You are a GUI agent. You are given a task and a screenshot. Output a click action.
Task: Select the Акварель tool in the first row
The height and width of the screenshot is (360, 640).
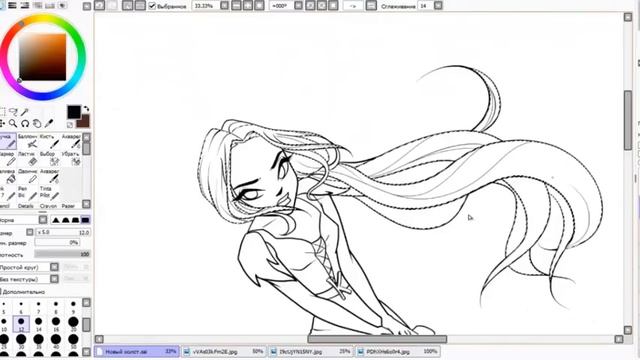[x=71, y=141]
